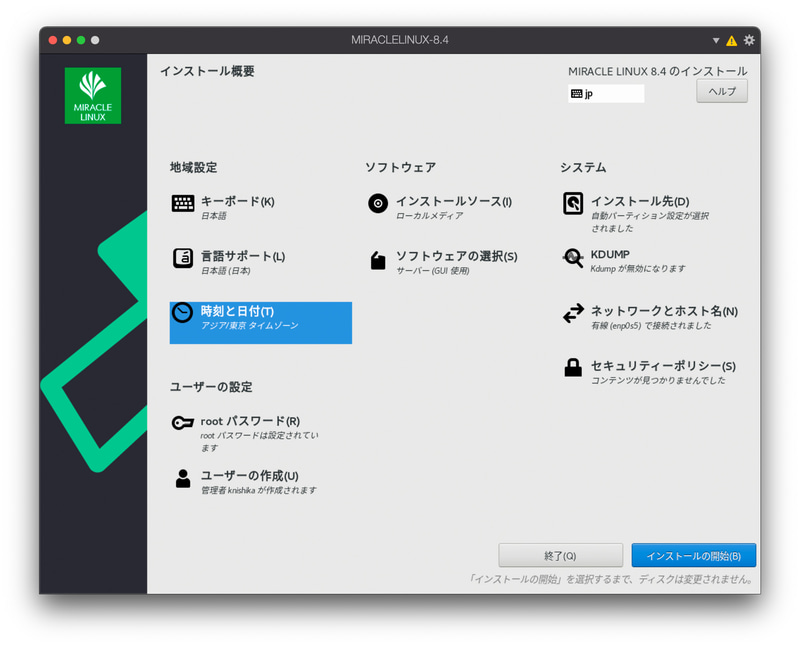Click the ヘルプ button

pyautogui.click(x=722, y=91)
